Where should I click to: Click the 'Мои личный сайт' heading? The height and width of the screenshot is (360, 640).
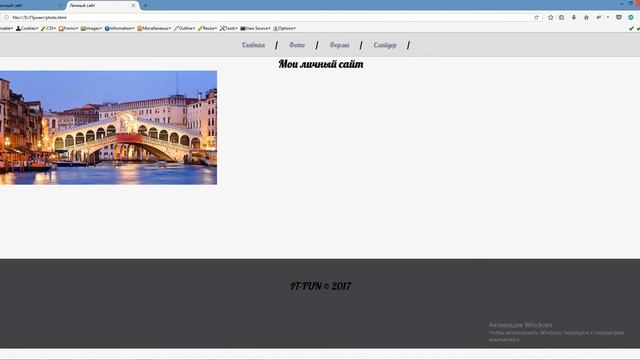[321, 64]
